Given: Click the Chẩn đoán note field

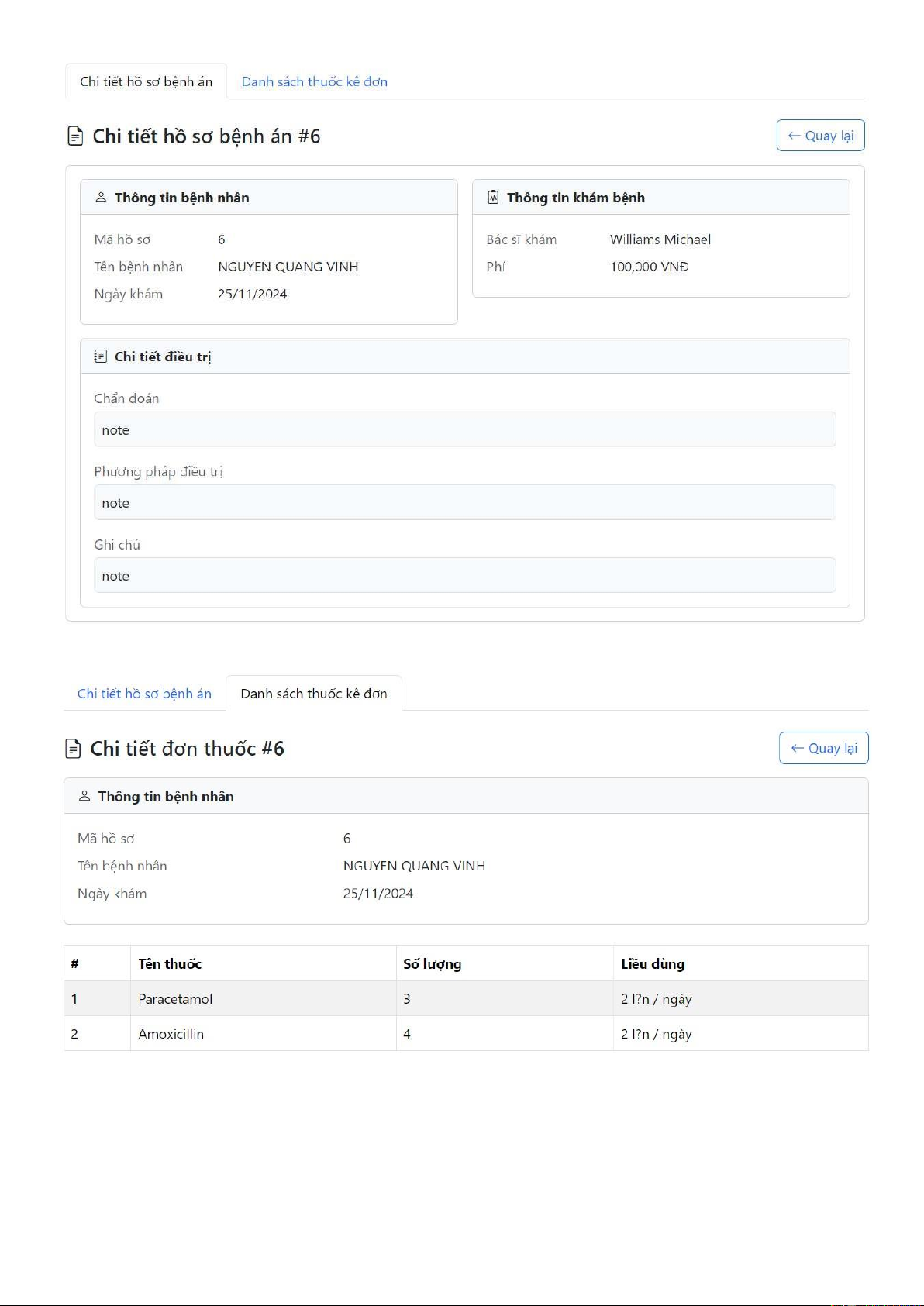Looking at the screenshot, I should click(465, 429).
